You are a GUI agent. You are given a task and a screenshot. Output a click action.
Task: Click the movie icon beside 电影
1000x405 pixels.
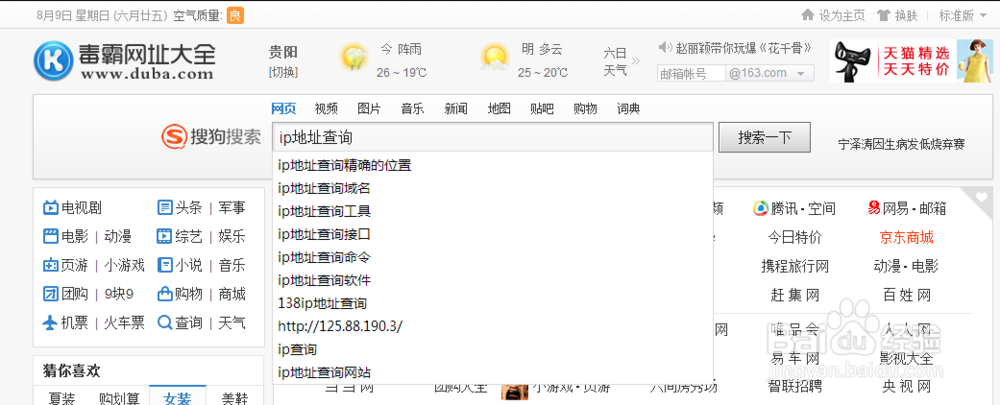[x=50, y=237]
